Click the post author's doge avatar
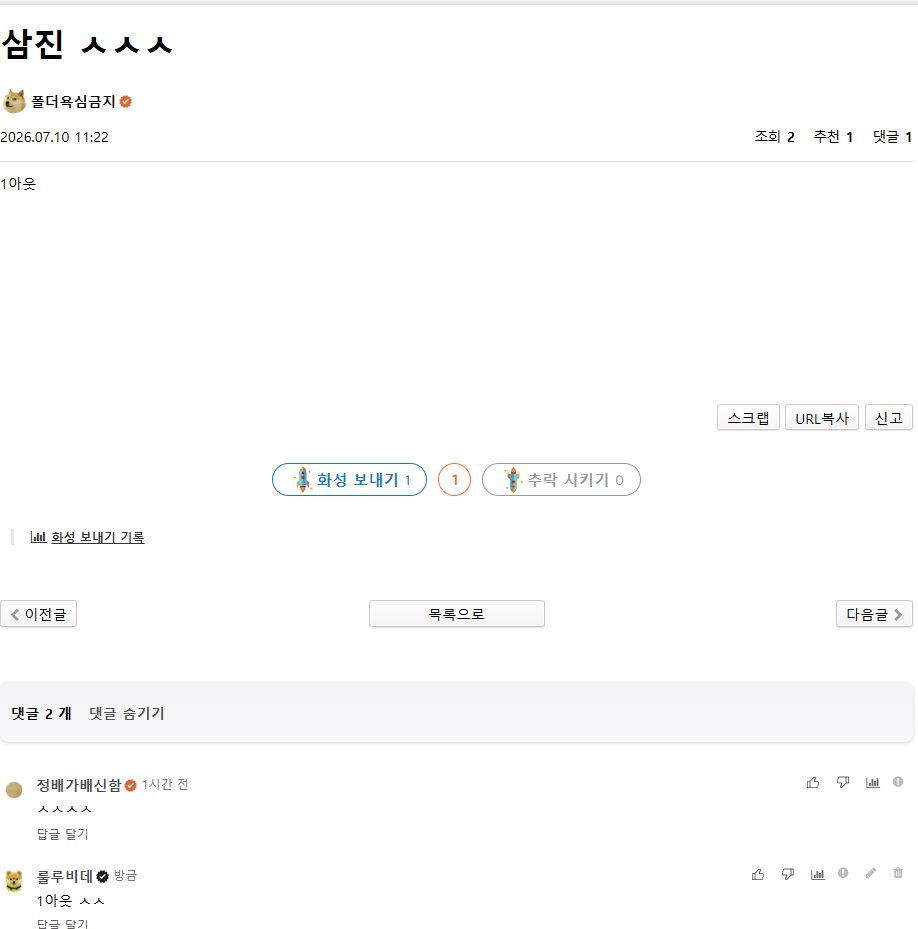 [x=14, y=101]
